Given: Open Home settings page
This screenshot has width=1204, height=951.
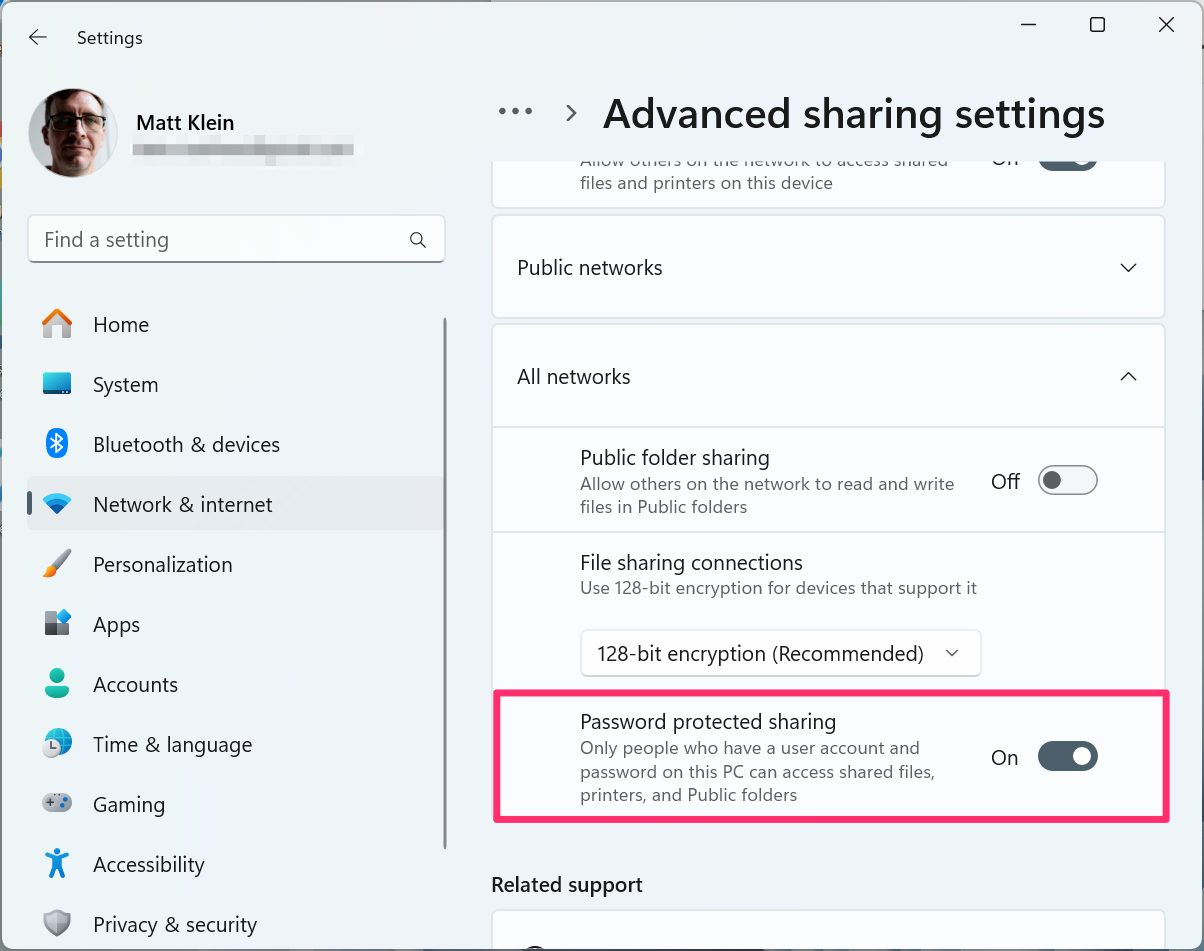Looking at the screenshot, I should pos(236,324).
